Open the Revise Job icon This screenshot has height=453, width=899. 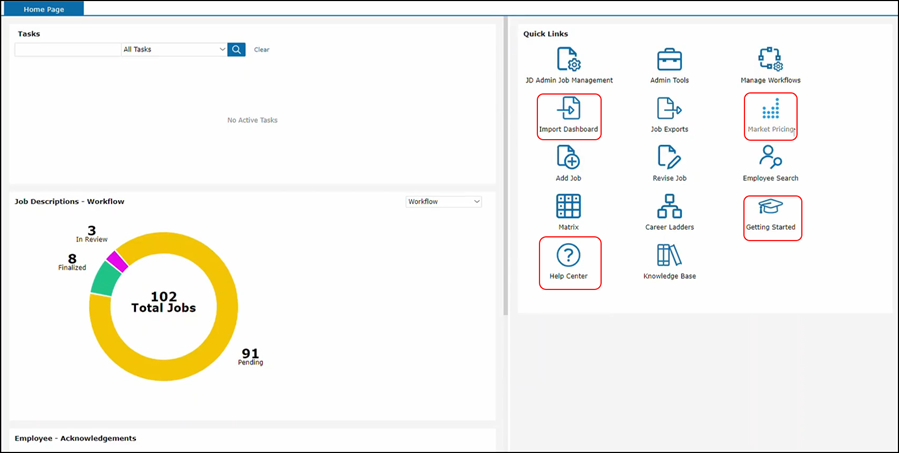(x=669, y=158)
